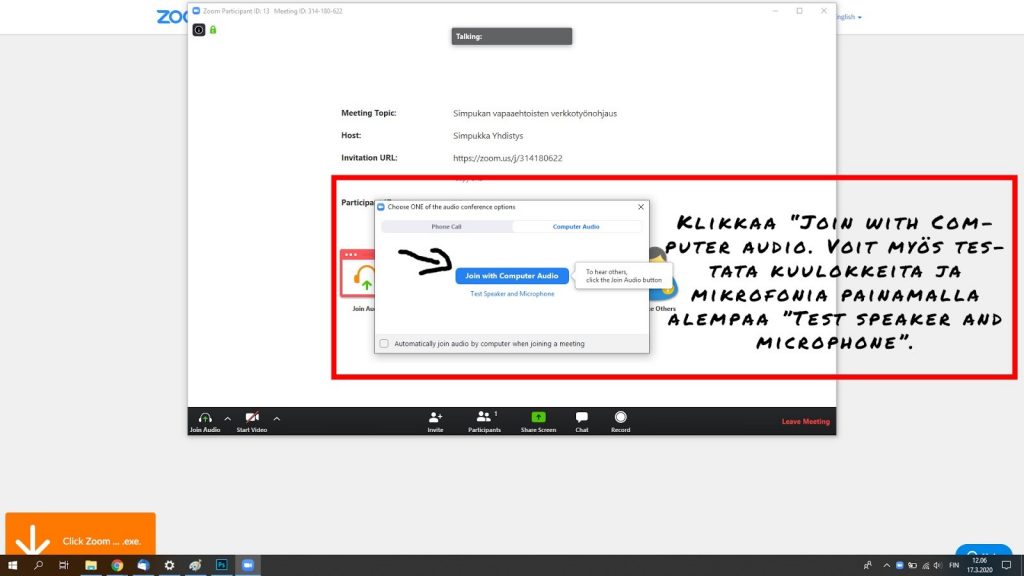Click the Zoom app icon in the taskbar
The image size is (1024, 576).
click(x=248, y=566)
